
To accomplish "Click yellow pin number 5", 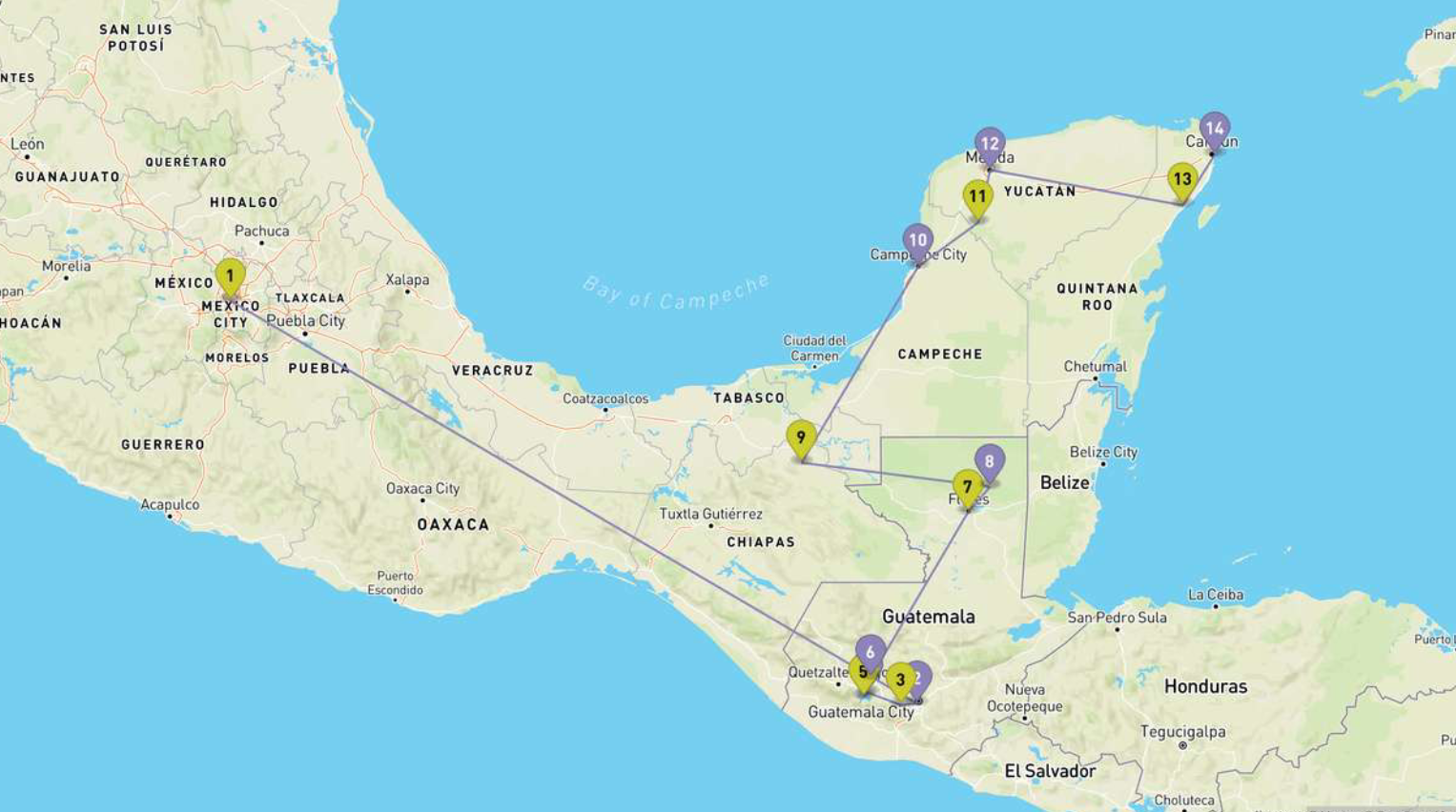I will [x=861, y=673].
